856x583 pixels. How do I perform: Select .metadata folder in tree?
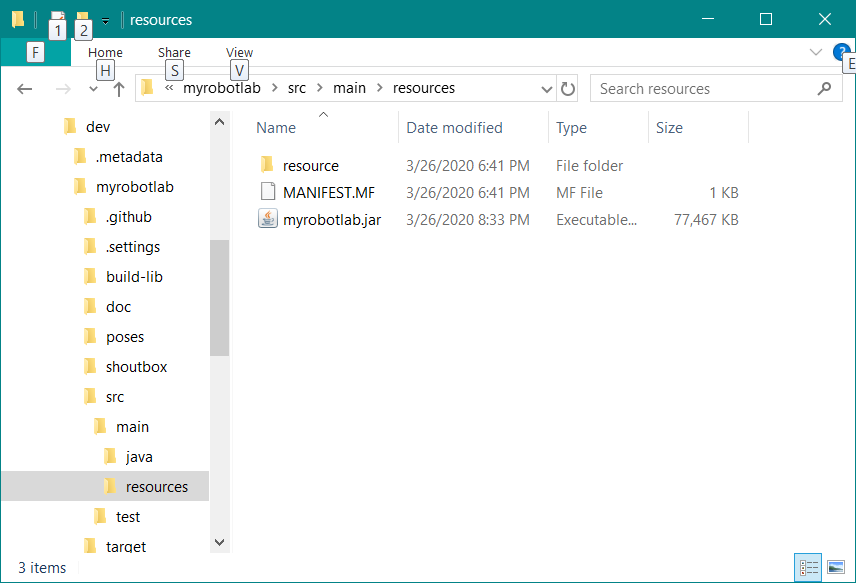click(x=129, y=157)
